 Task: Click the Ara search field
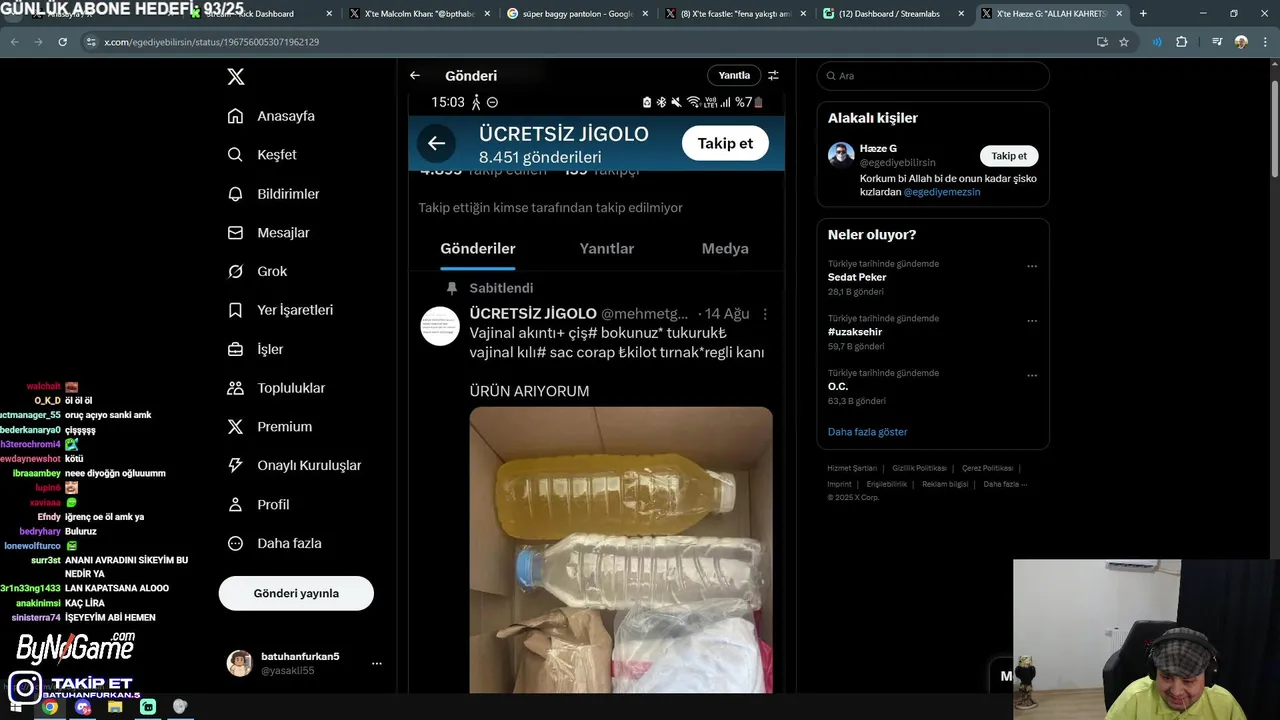(x=933, y=76)
